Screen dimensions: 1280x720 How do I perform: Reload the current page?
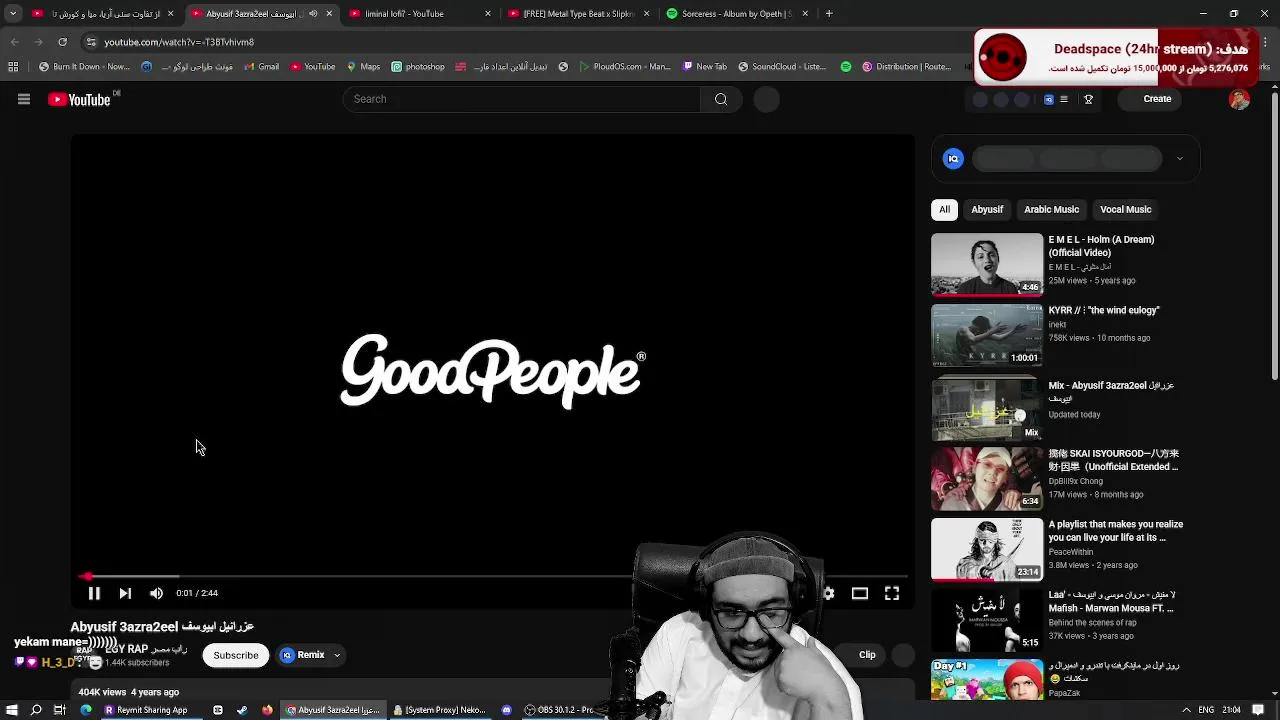coord(62,42)
